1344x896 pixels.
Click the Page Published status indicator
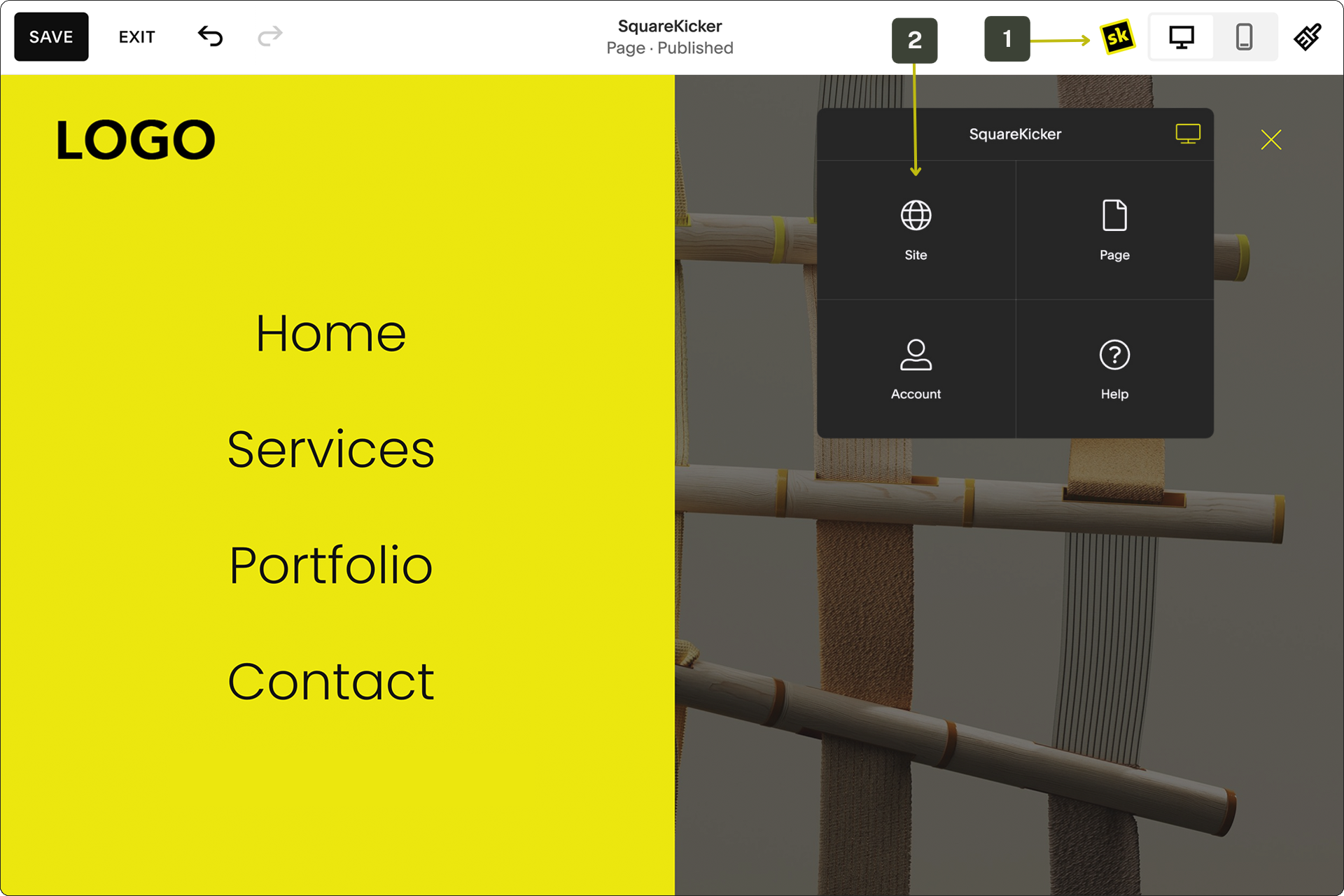click(672, 48)
